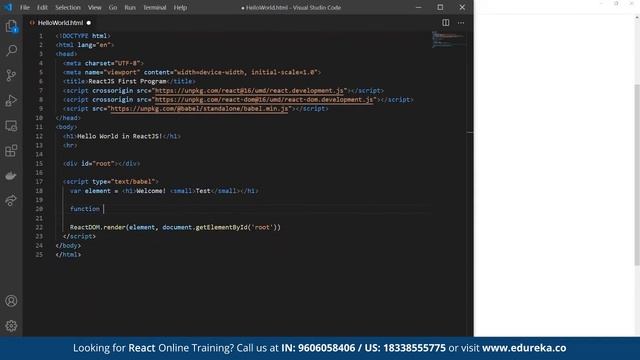Viewport: 640px width, 360px height.
Task: Open the Manage settings gear
Action: pos(11,326)
